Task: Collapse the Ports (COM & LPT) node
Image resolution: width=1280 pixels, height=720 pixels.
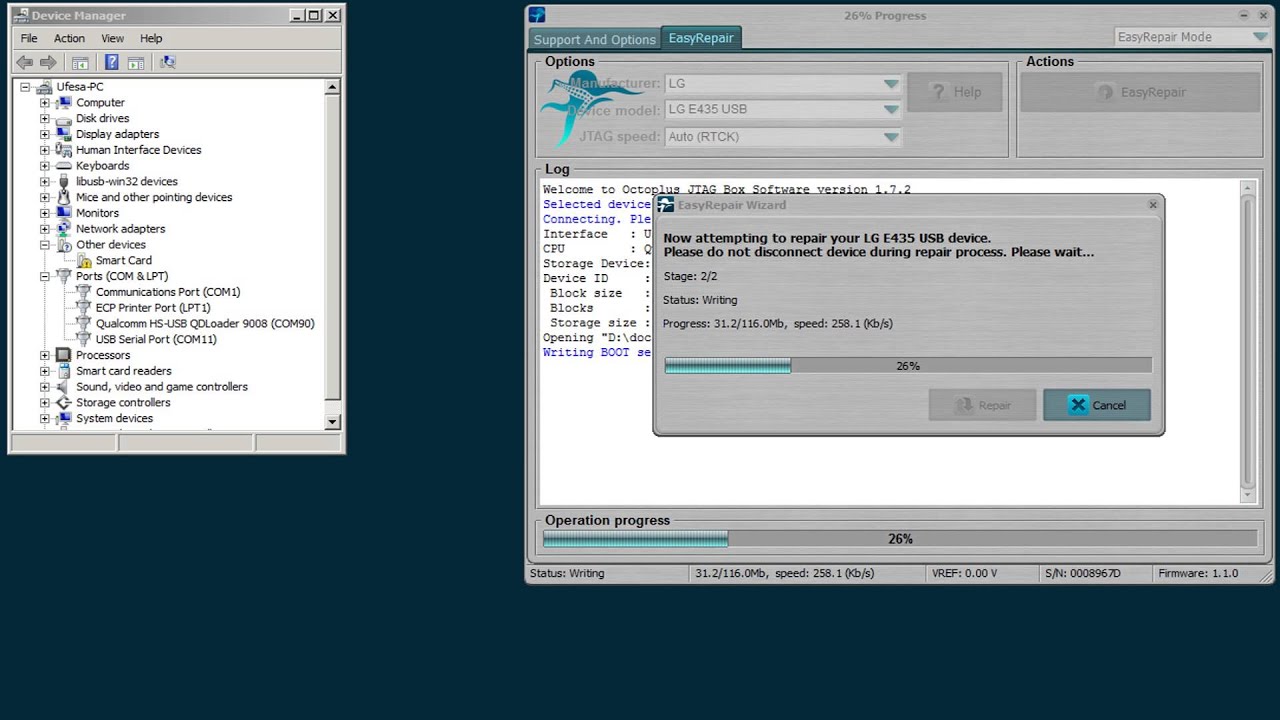Action: tap(44, 276)
